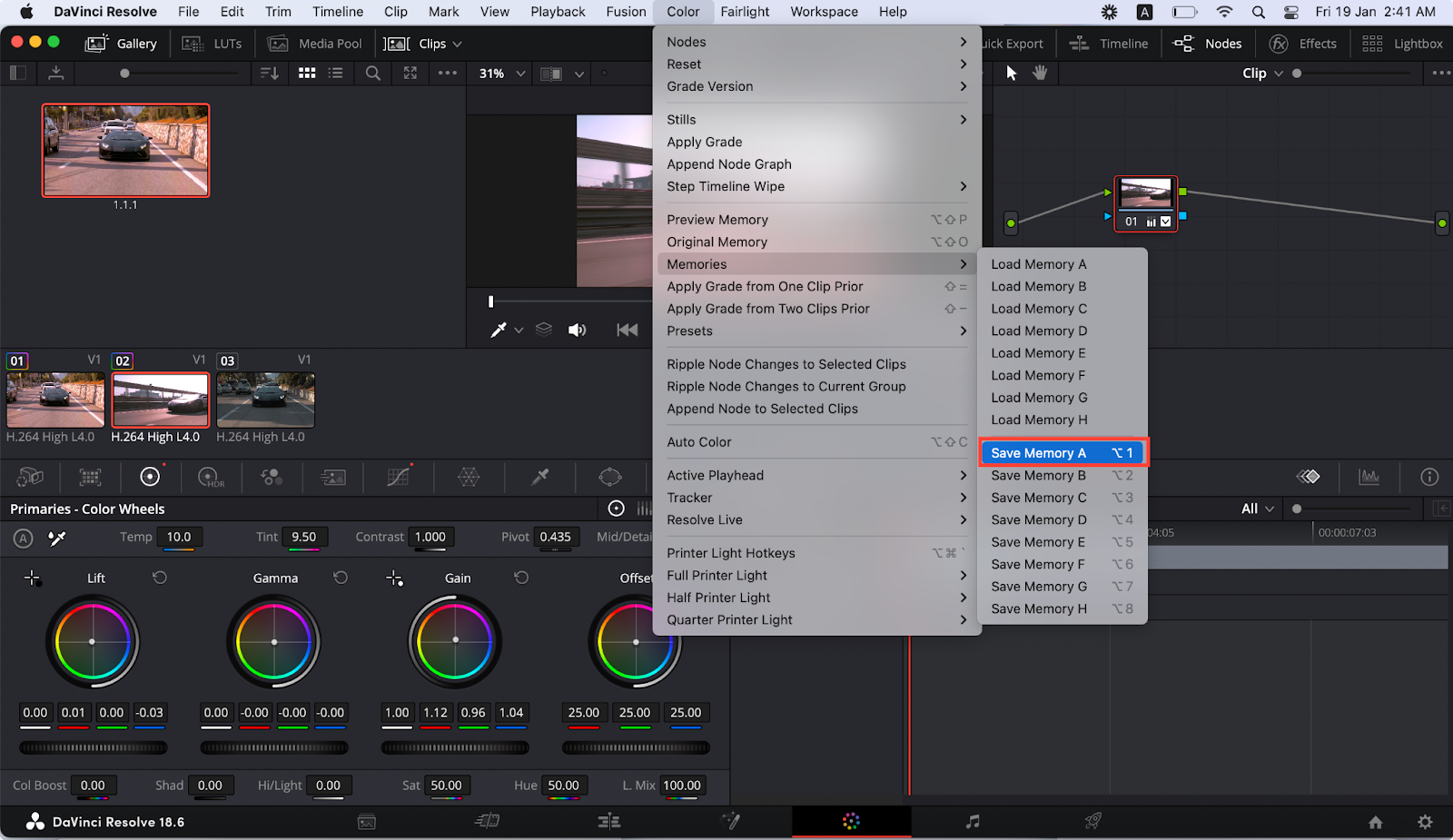Pick black point for Lift
Image resolution: width=1453 pixels, height=840 pixels.
pyautogui.click(x=32, y=578)
